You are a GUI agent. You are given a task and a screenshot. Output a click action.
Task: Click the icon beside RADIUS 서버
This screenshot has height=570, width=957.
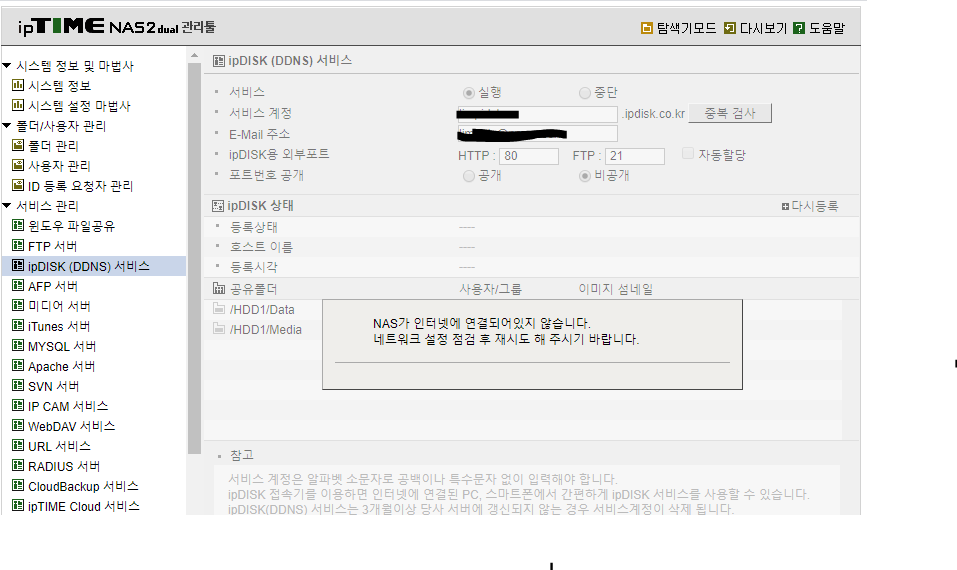pyautogui.click(x=18, y=466)
